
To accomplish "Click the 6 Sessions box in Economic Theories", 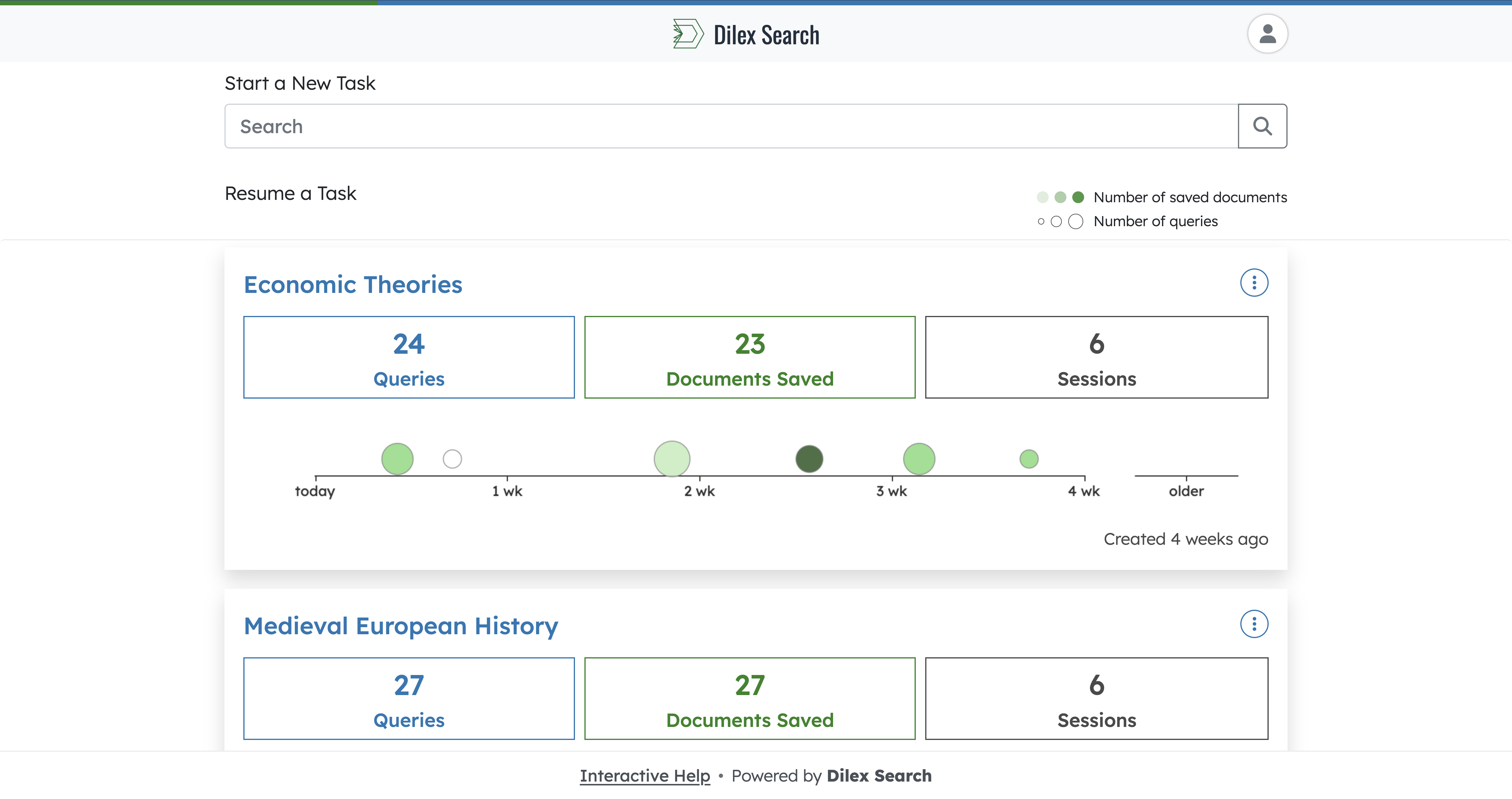I will click(1096, 358).
